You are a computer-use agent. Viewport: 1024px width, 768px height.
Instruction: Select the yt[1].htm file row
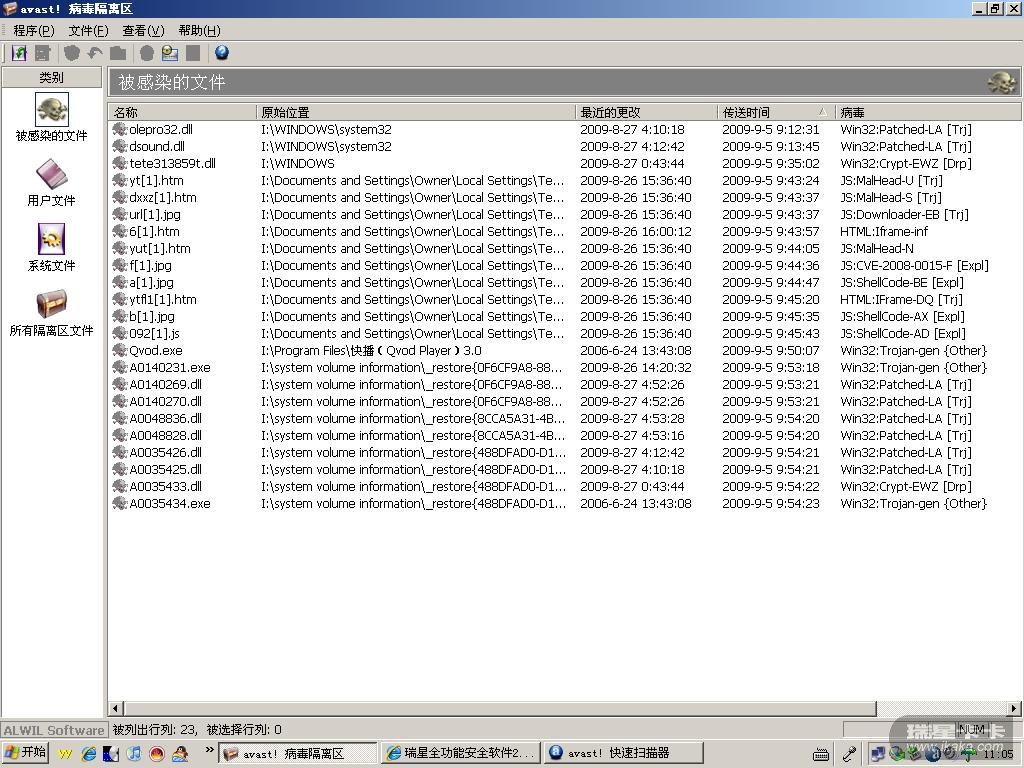(564, 180)
